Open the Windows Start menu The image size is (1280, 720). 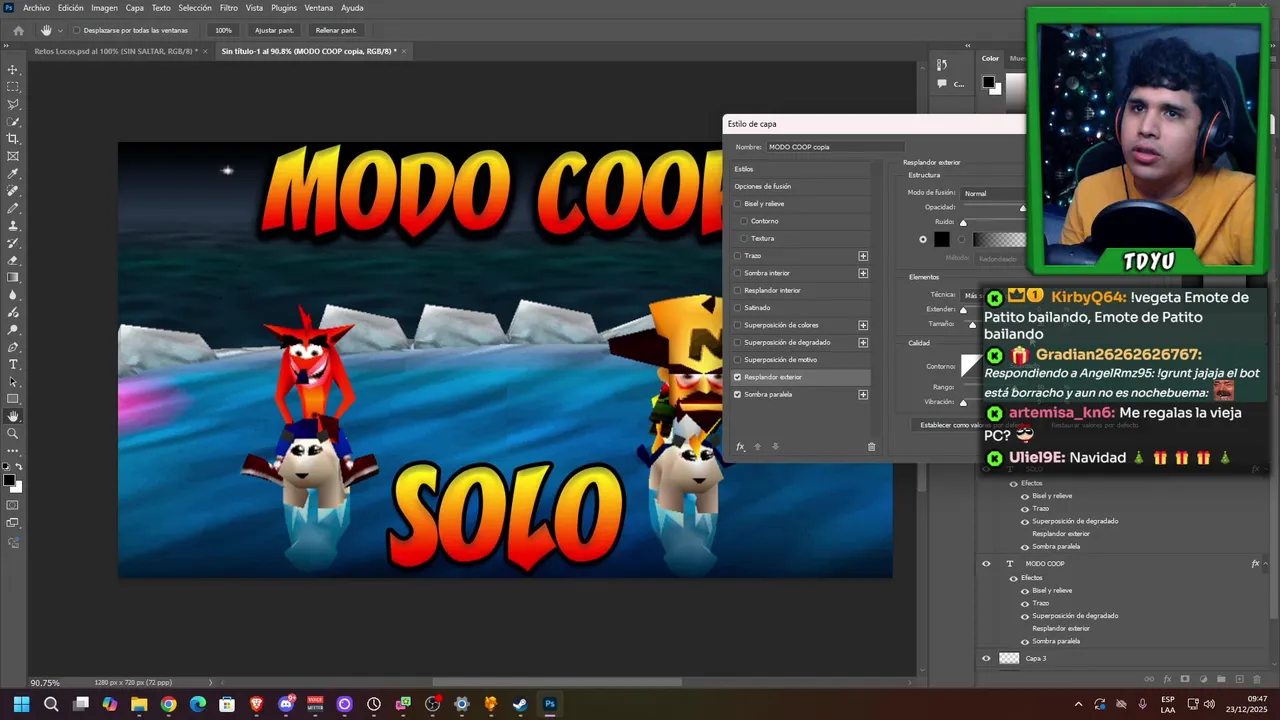(x=21, y=704)
